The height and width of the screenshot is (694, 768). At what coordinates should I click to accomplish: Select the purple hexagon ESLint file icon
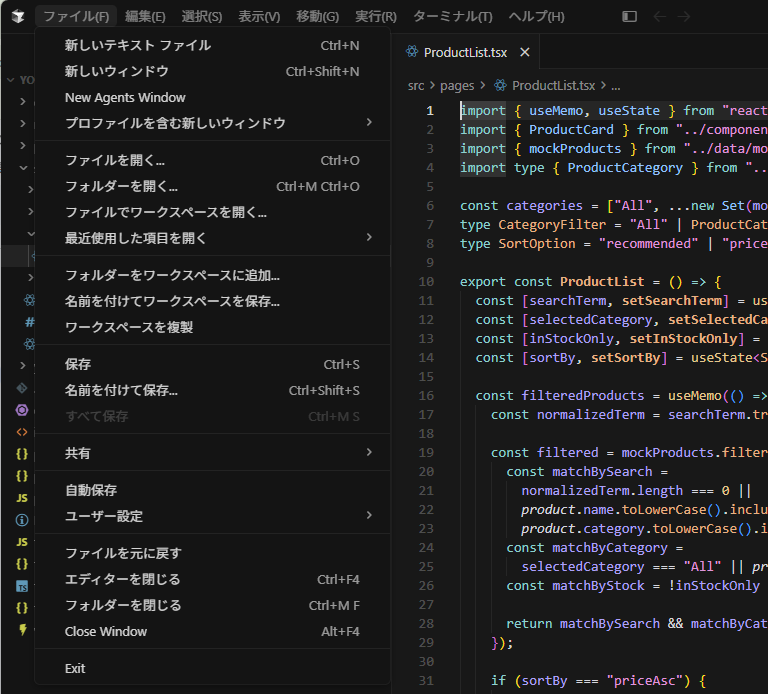[x=22, y=410]
